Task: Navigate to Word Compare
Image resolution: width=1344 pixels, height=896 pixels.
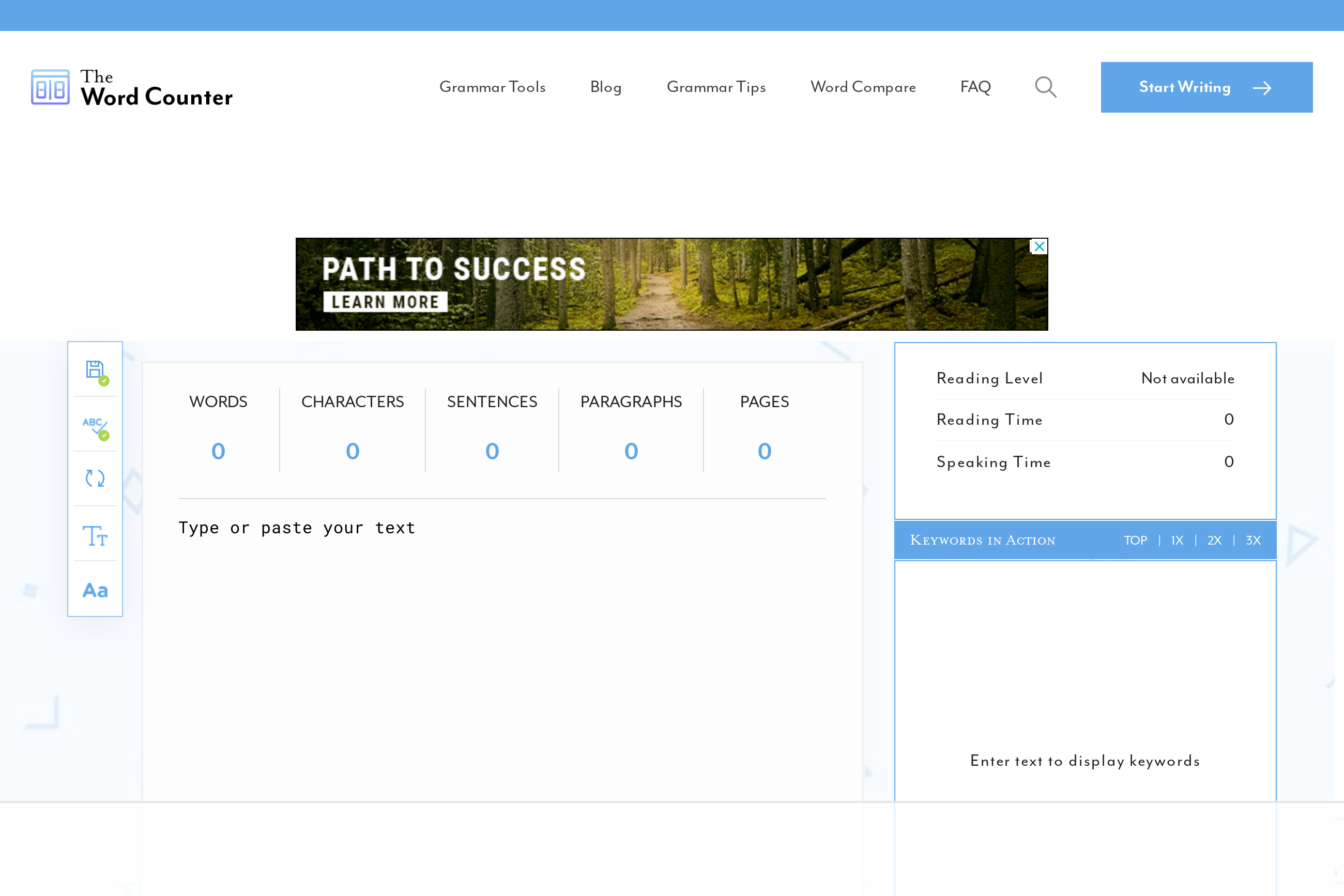Action: 863,87
